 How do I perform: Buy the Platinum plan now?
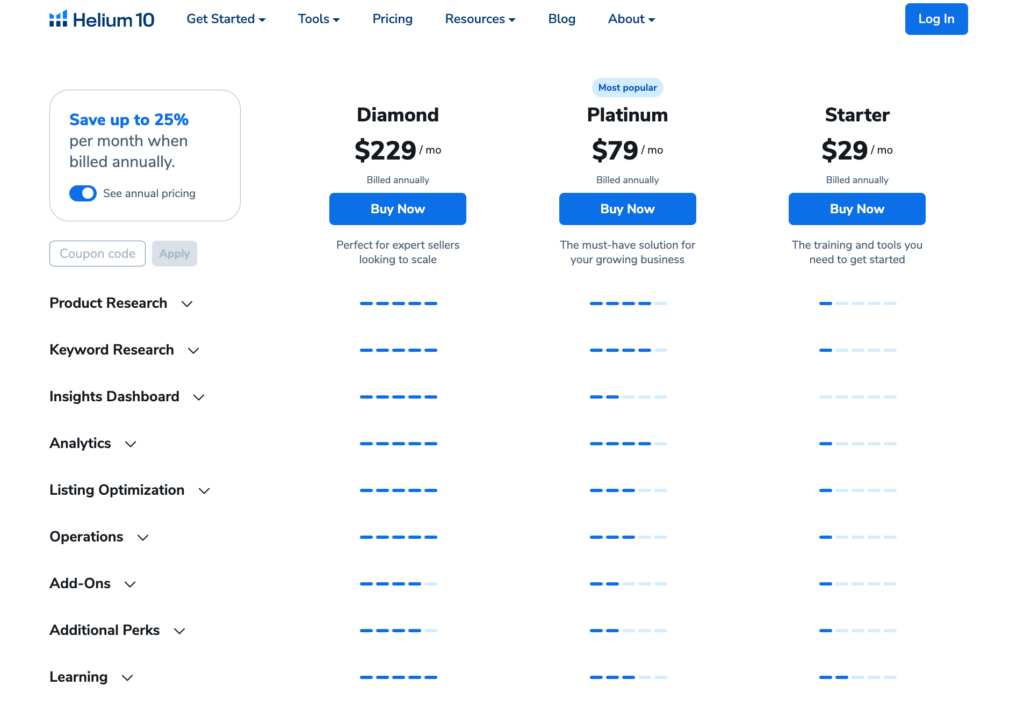[x=628, y=209]
